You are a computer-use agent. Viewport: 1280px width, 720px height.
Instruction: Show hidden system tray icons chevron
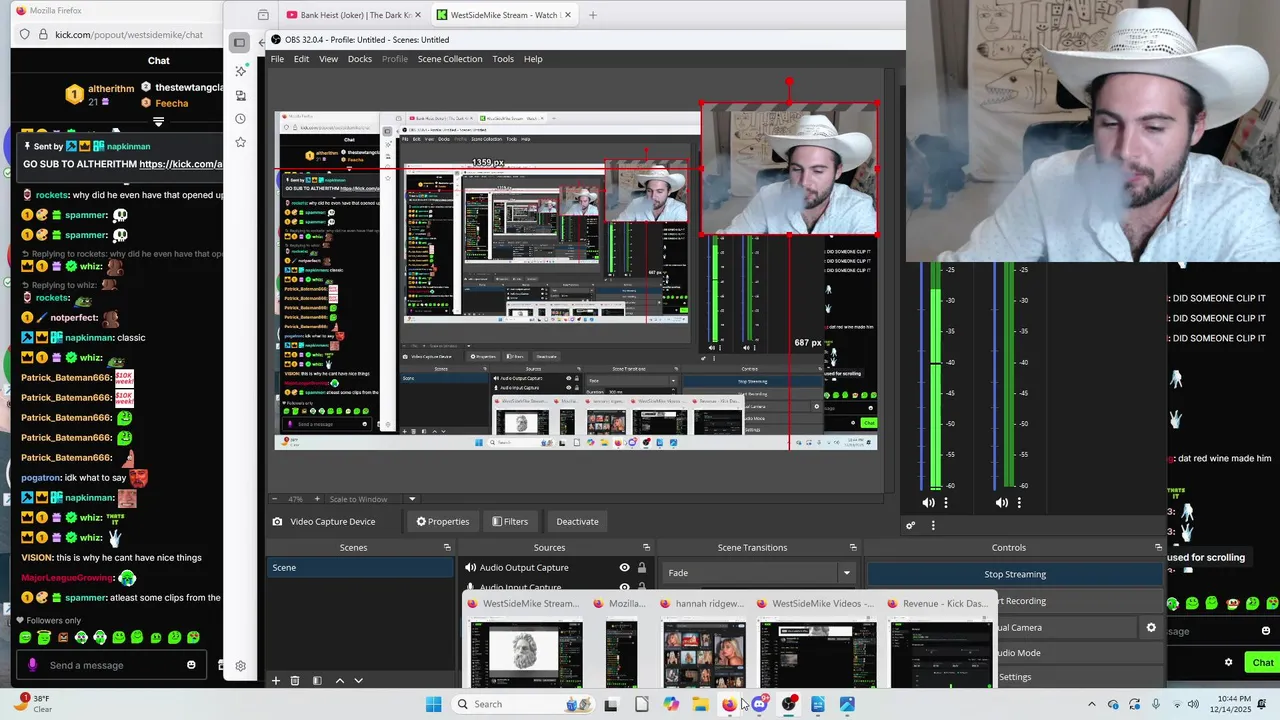tap(1091, 704)
